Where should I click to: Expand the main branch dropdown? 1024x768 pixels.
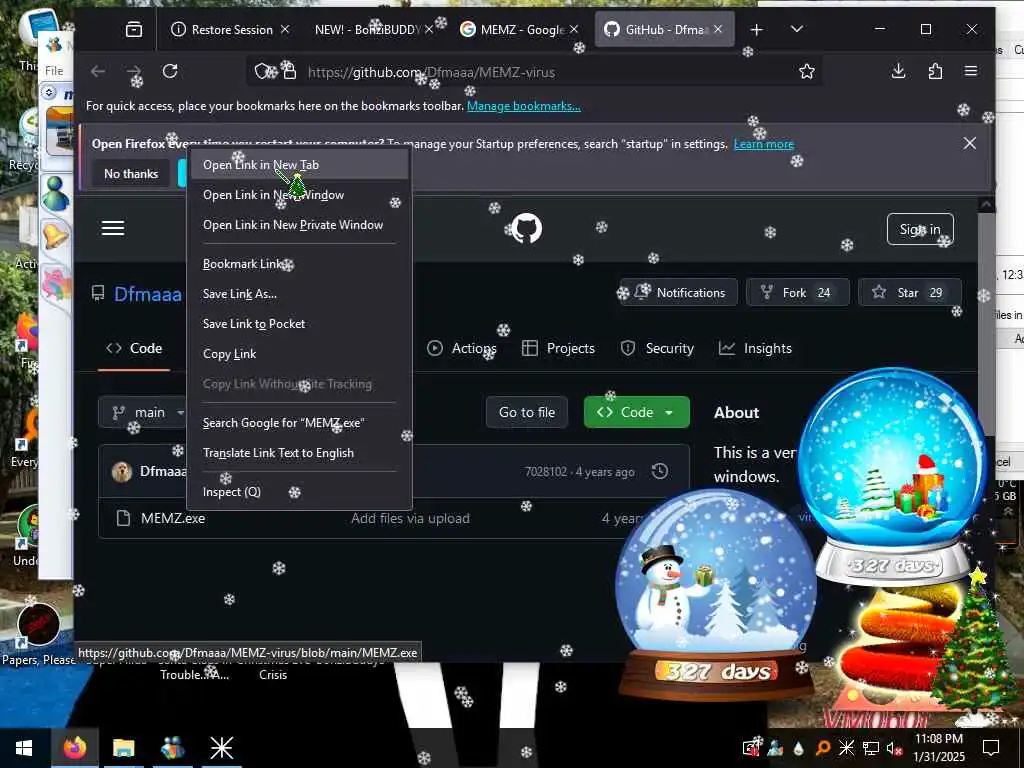click(142, 413)
